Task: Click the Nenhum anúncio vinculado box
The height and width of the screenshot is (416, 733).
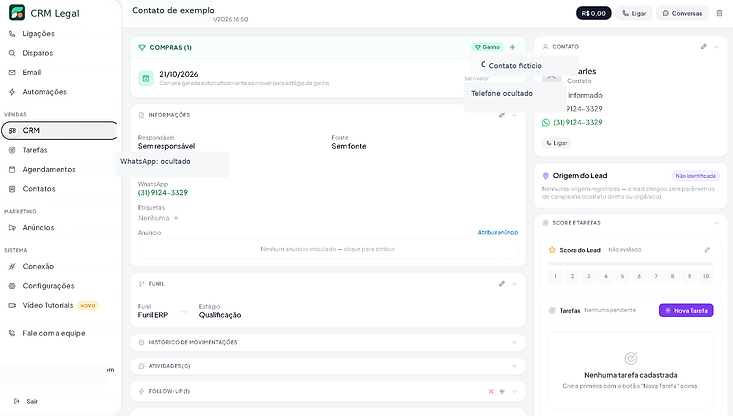Action: 328,249
